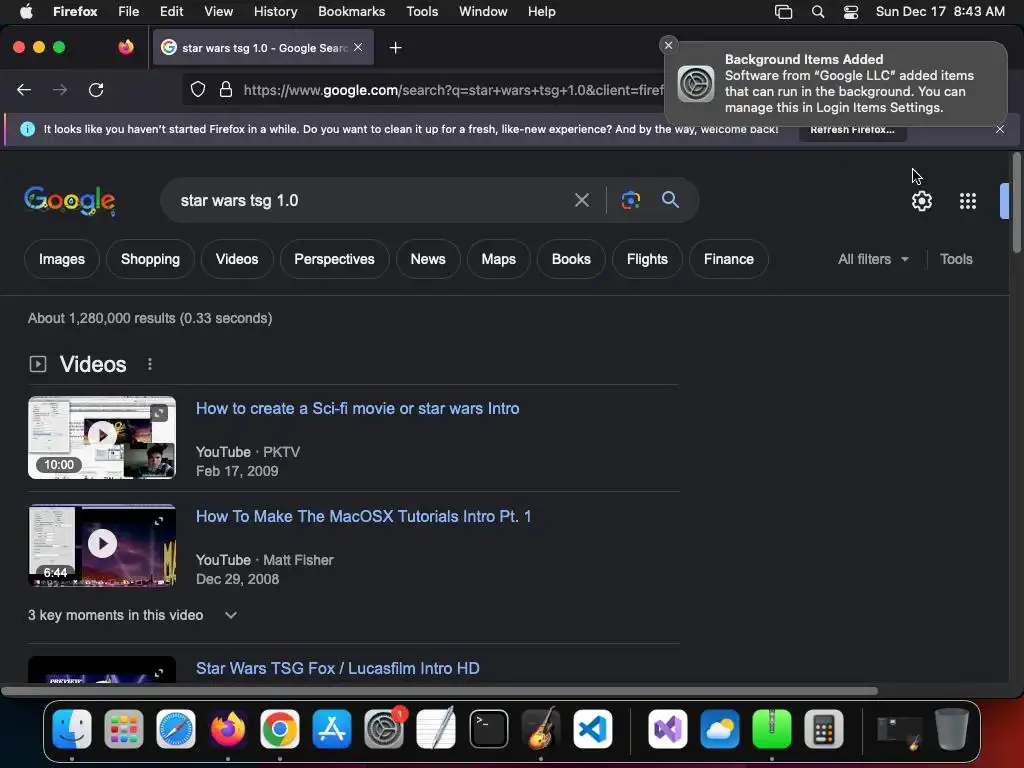Screen dimensions: 1024x768
Task: Open Visual Studio Code from the Dock
Action: pyautogui.click(x=593, y=729)
